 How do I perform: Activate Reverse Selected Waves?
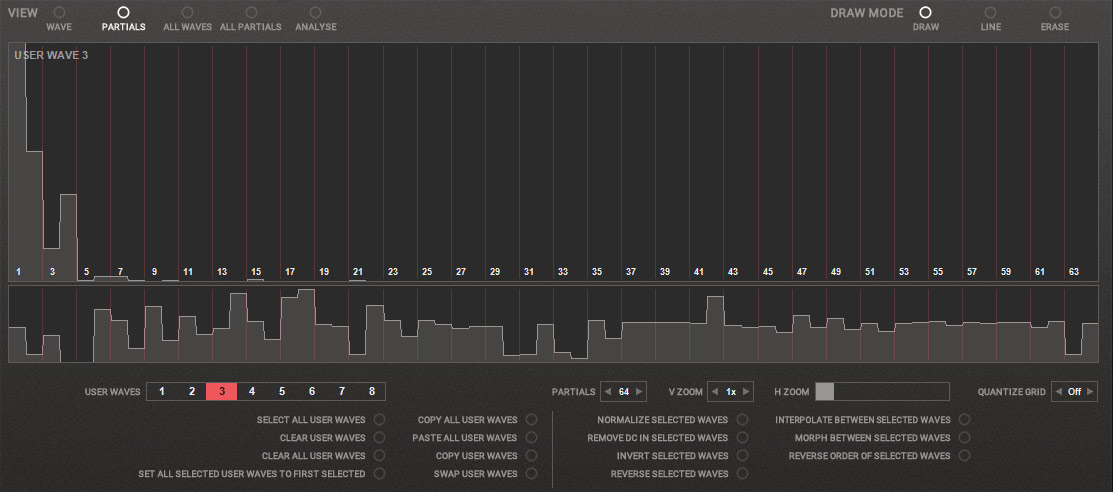click(x=742, y=474)
